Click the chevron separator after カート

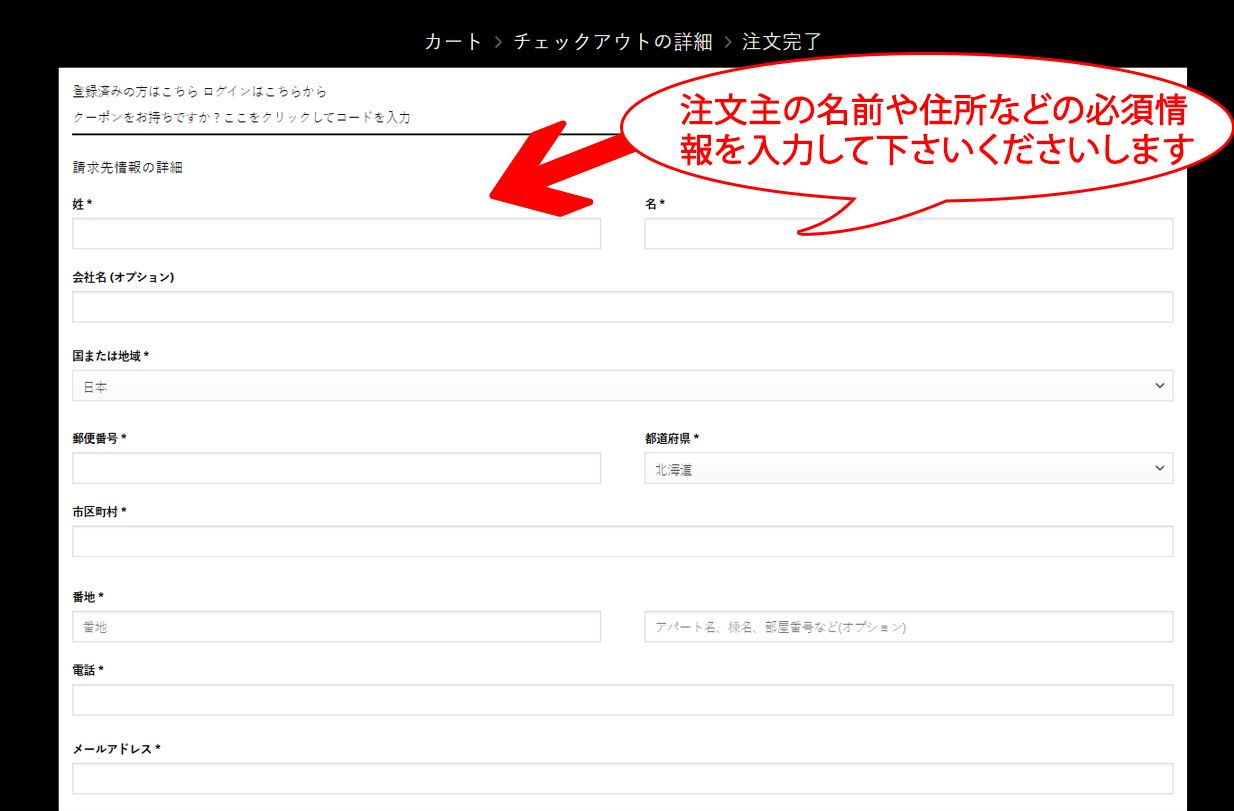(x=499, y=42)
